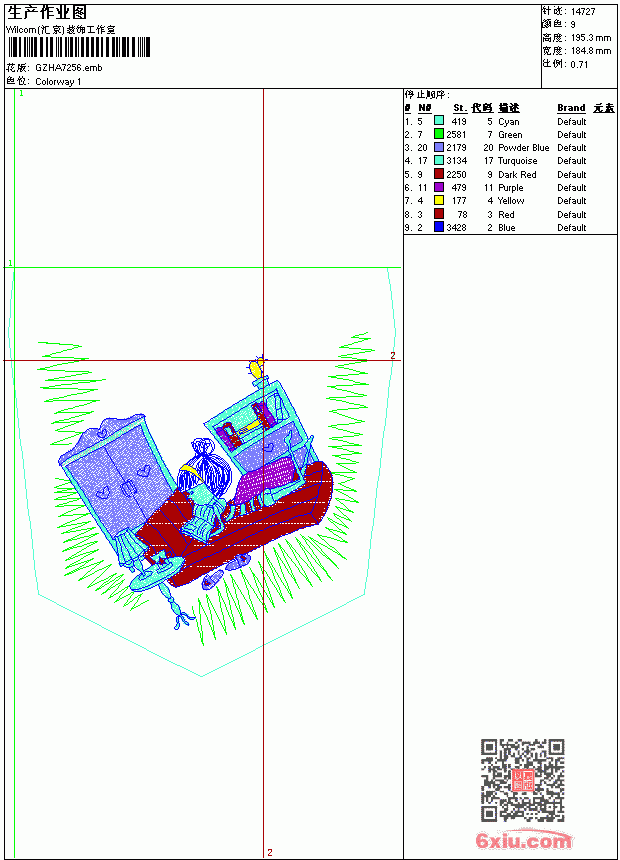Viewport: 620px width, 860px height.
Task: Click the Wilcom(汇京)装饰工作室 studio name
Action: [x=61, y=30]
